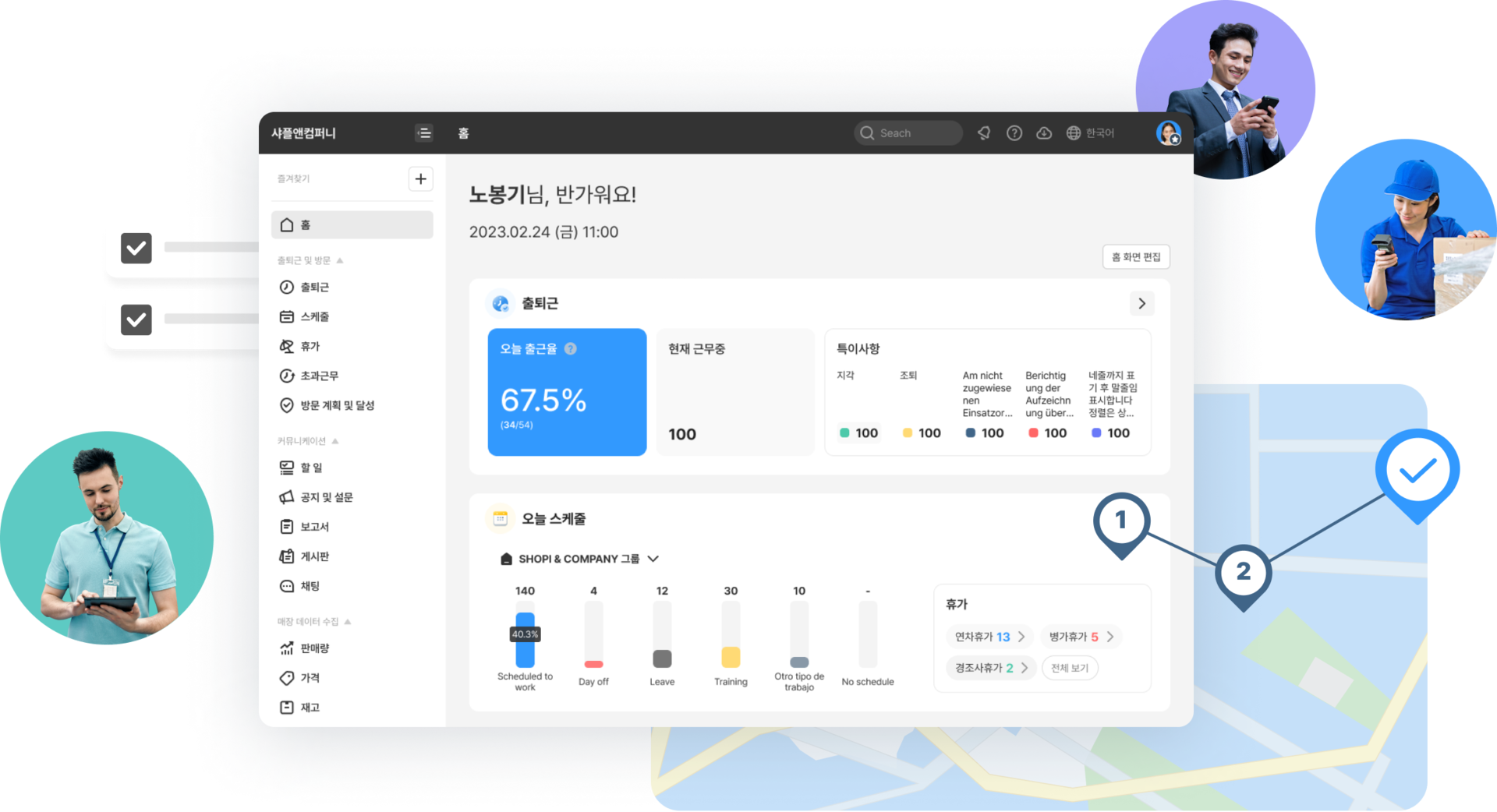Click the green 지각 100 indicator
Screen dimensions: 1497x812
click(858, 433)
